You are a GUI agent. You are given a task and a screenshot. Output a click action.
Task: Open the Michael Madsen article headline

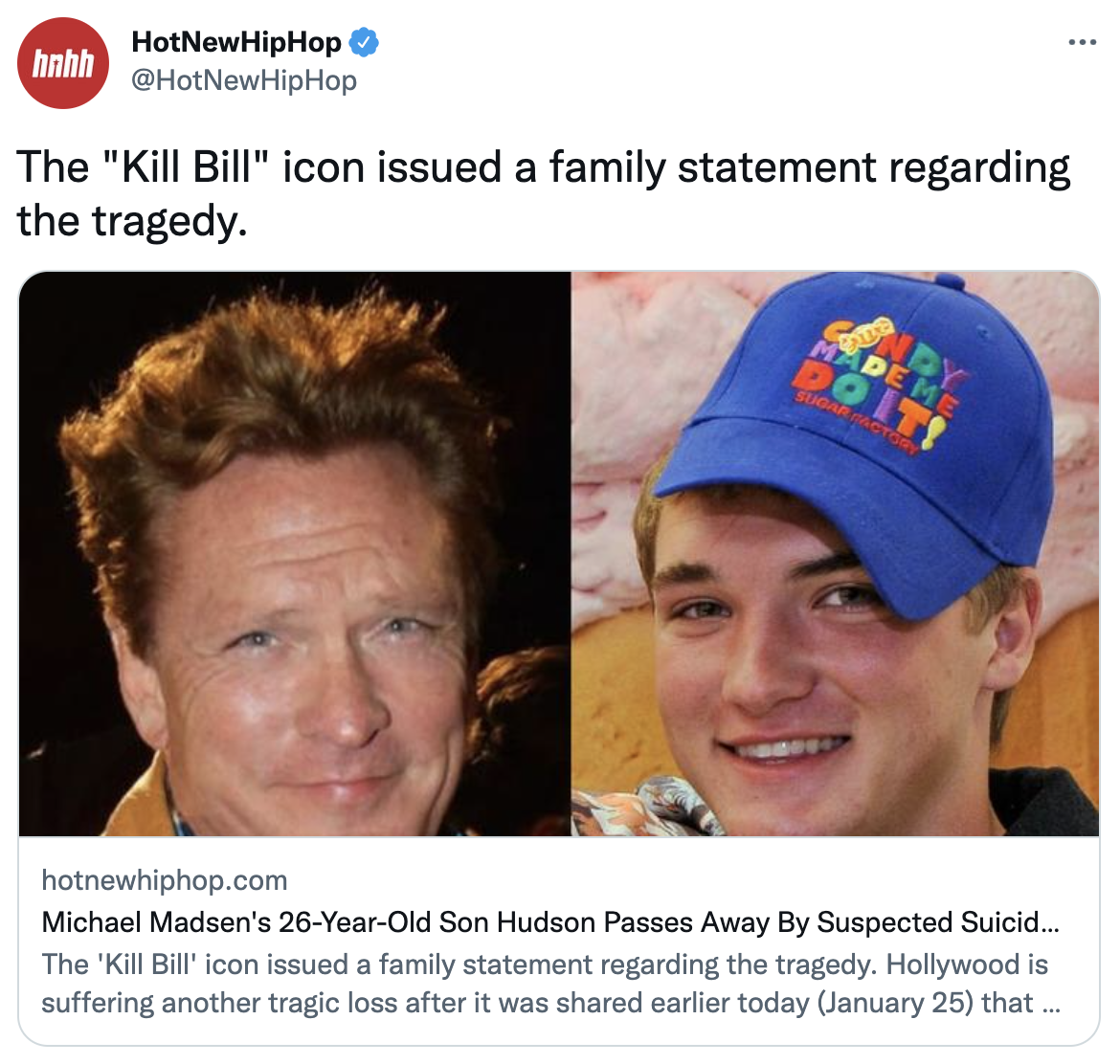coord(550,921)
